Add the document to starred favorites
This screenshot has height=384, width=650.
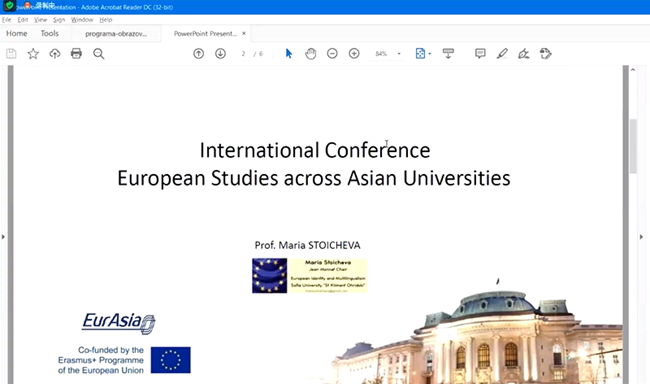(33, 53)
